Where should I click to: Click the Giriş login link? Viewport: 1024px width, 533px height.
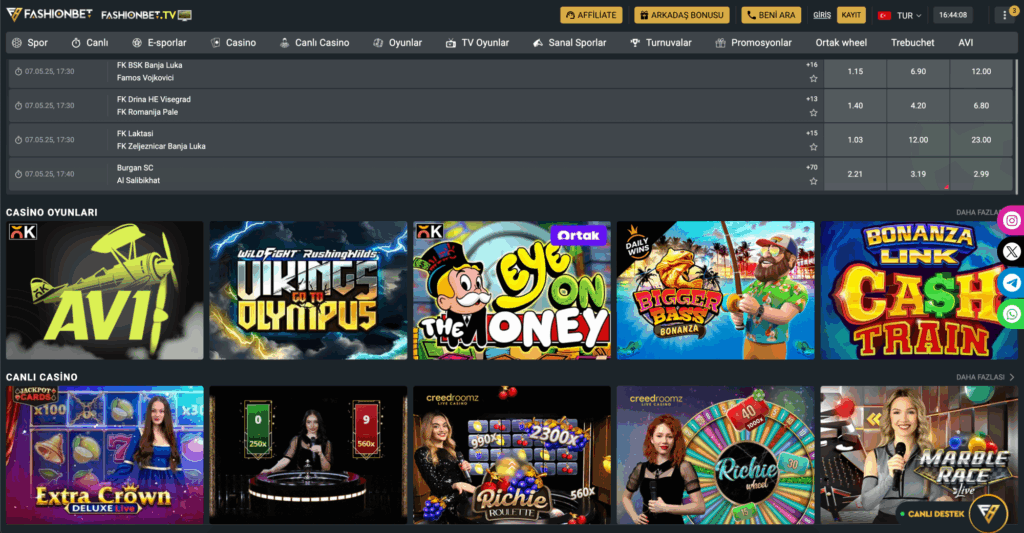pyautogui.click(x=822, y=15)
